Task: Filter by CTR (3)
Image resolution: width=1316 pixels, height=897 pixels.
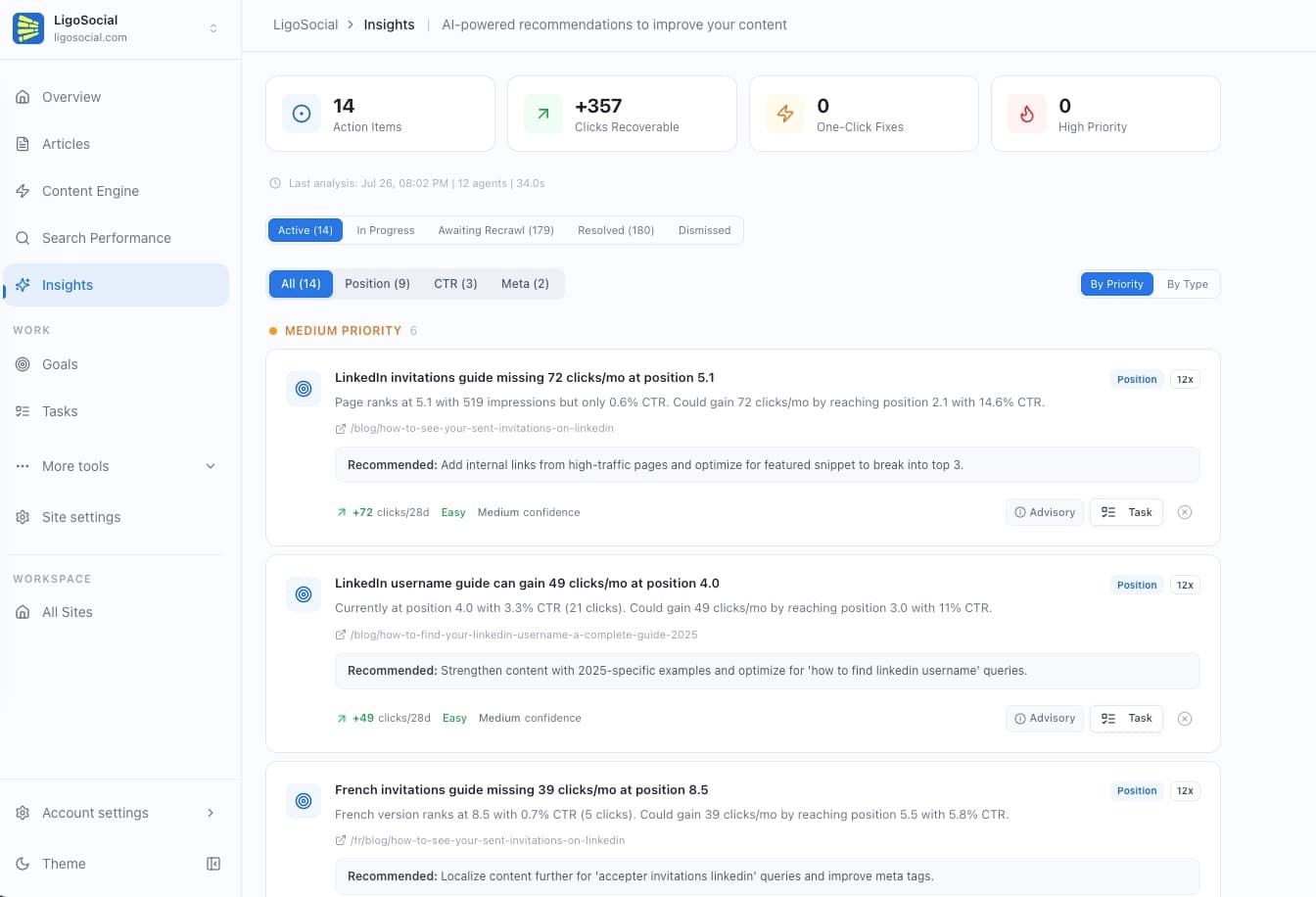Action: [x=455, y=284]
